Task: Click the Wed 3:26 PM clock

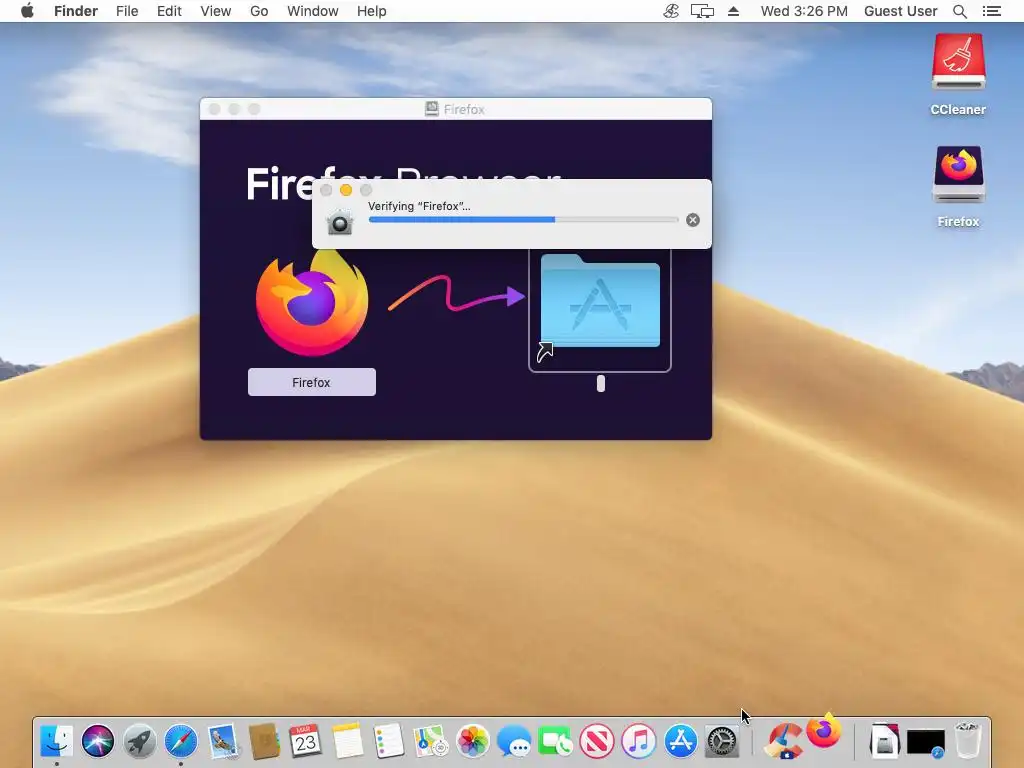Action: pyautogui.click(x=804, y=11)
